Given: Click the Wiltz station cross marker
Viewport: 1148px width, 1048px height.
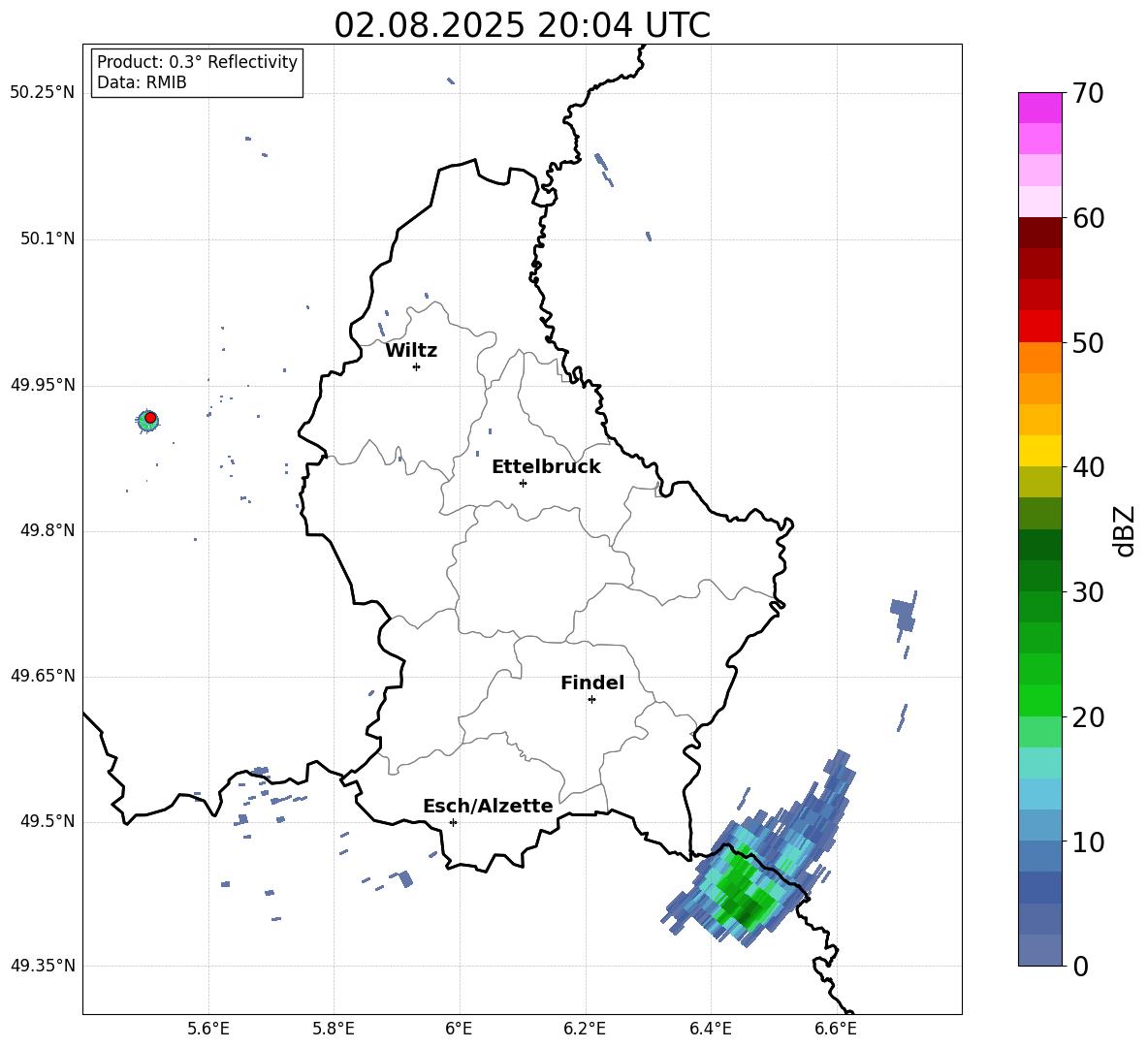Looking at the screenshot, I should [x=417, y=366].
